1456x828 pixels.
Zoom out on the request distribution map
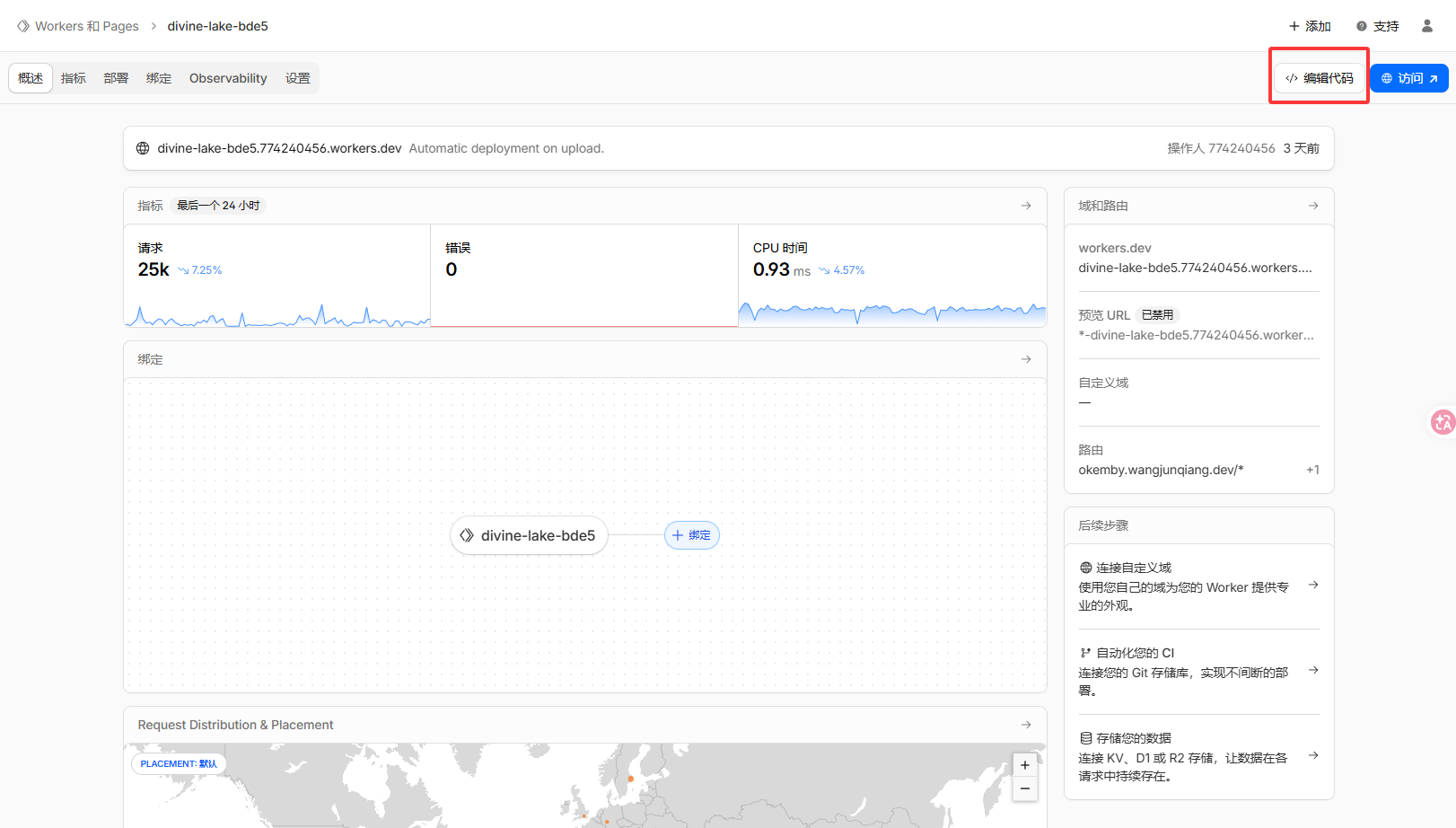pyautogui.click(x=1024, y=788)
